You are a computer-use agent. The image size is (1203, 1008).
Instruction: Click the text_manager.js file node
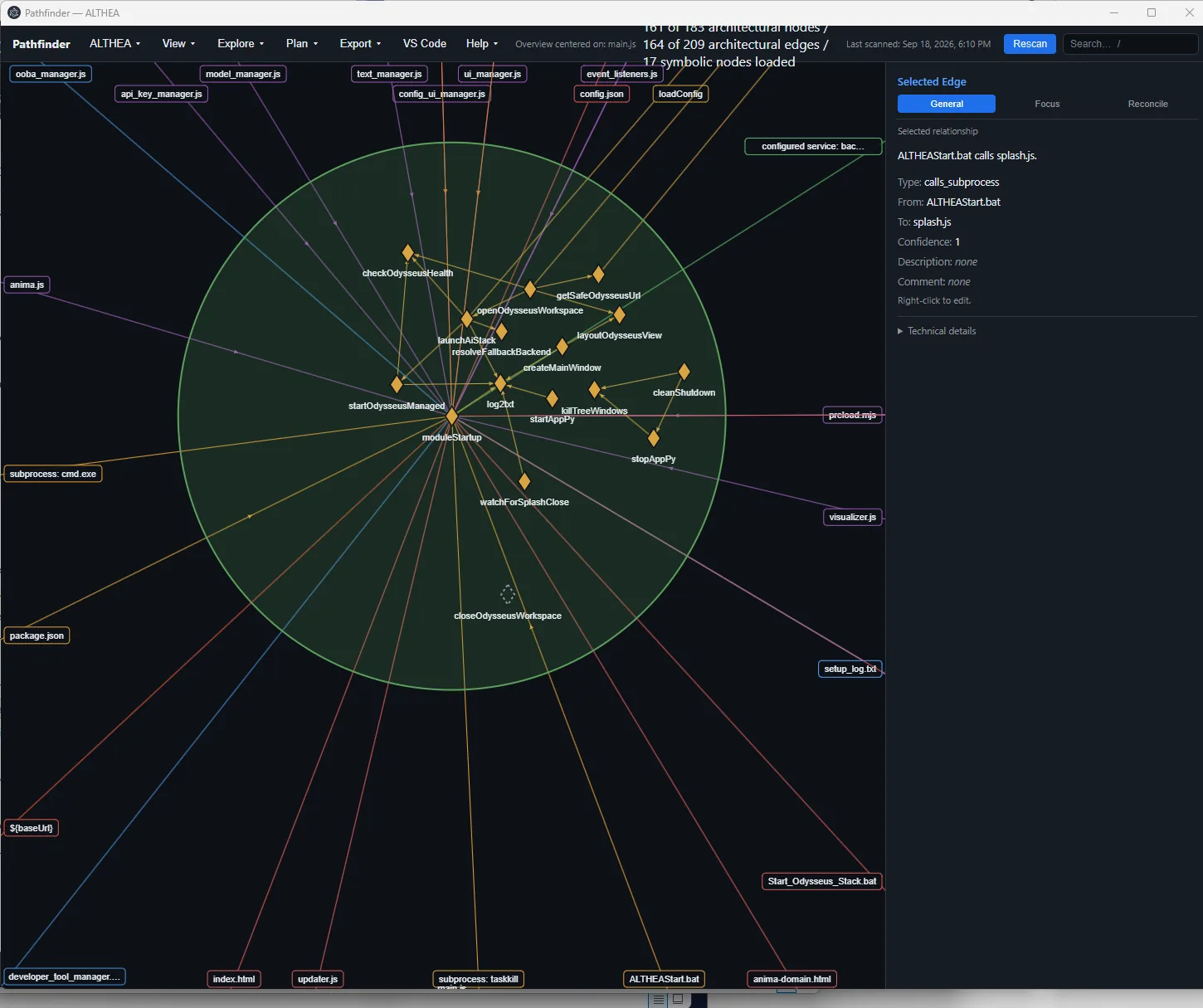pos(389,74)
